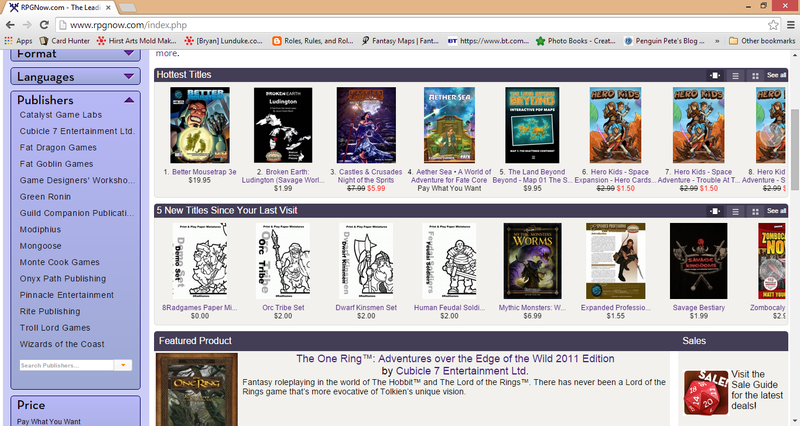The width and height of the screenshot is (800, 426).
Task: Open the Fantasy Maps bookmark
Action: (x=400, y=41)
